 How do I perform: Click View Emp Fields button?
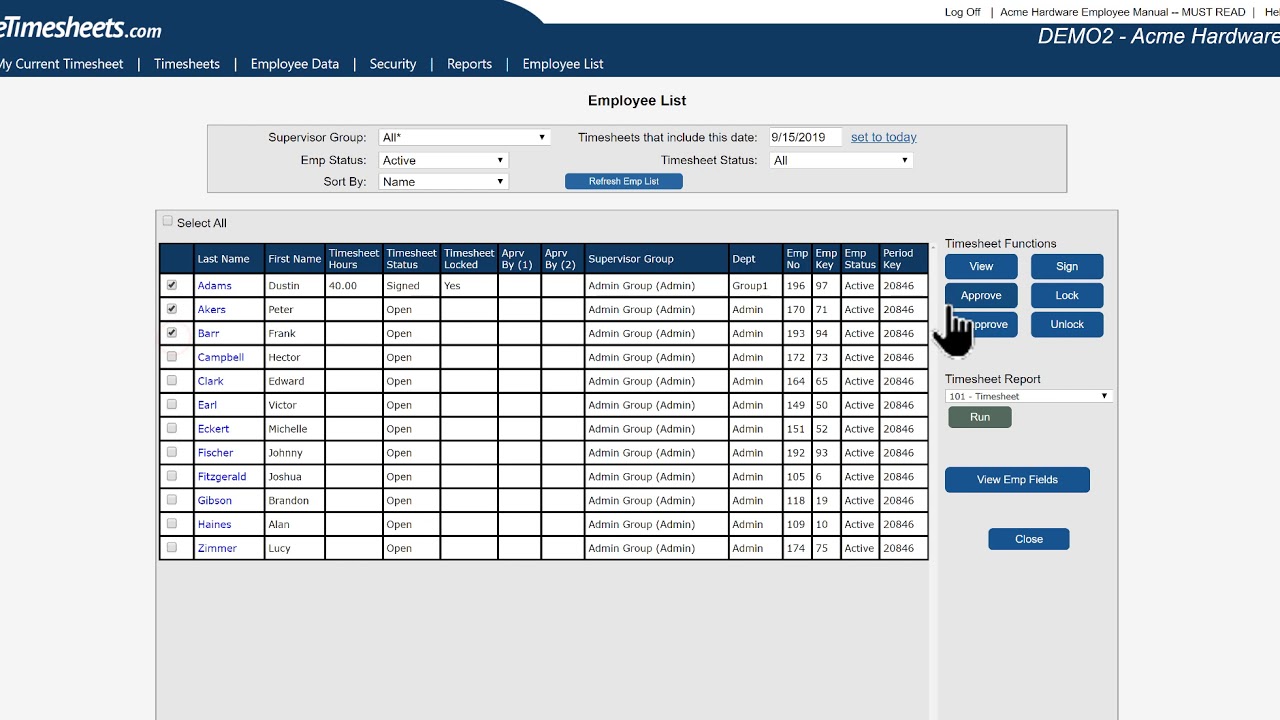[x=1017, y=479]
